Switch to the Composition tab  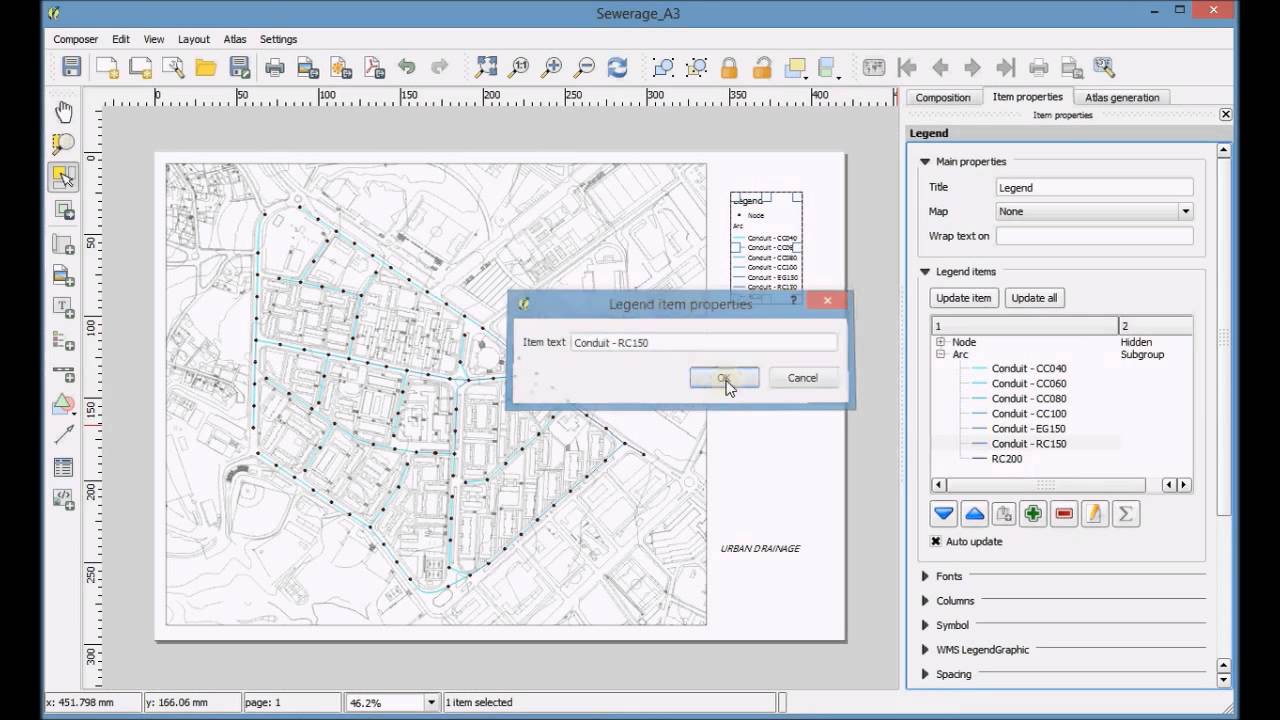(943, 97)
